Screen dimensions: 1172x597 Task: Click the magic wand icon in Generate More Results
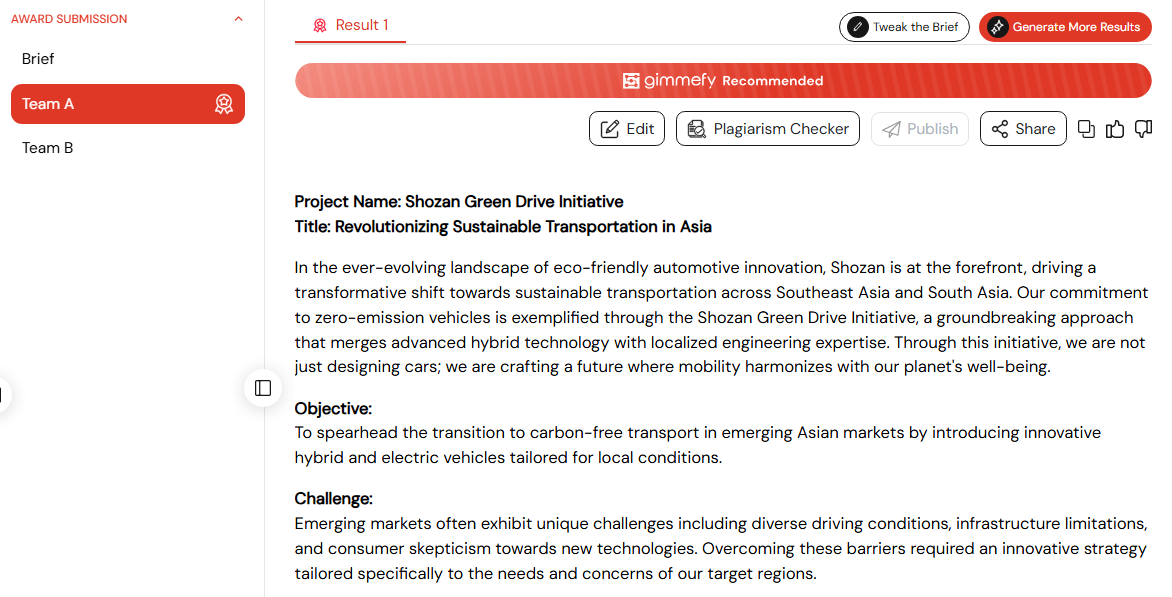click(997, 27)
